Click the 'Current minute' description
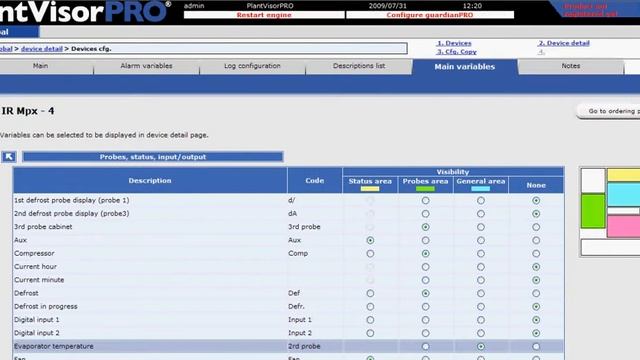Screen dimensions: 640x360 pyautogui.click(x=39, y=280)
